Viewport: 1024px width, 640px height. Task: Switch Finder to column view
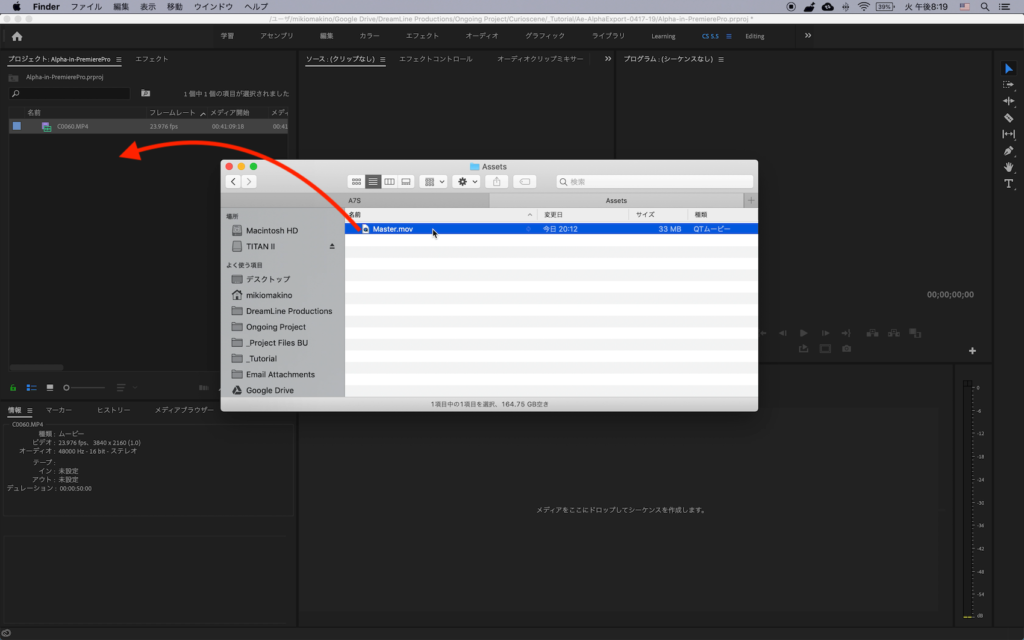389,182
